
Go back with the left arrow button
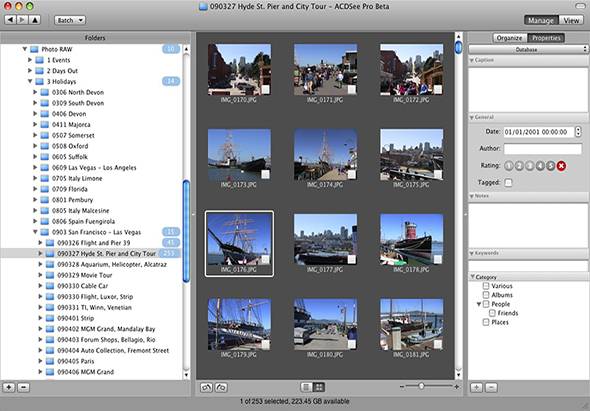point(10,20)
